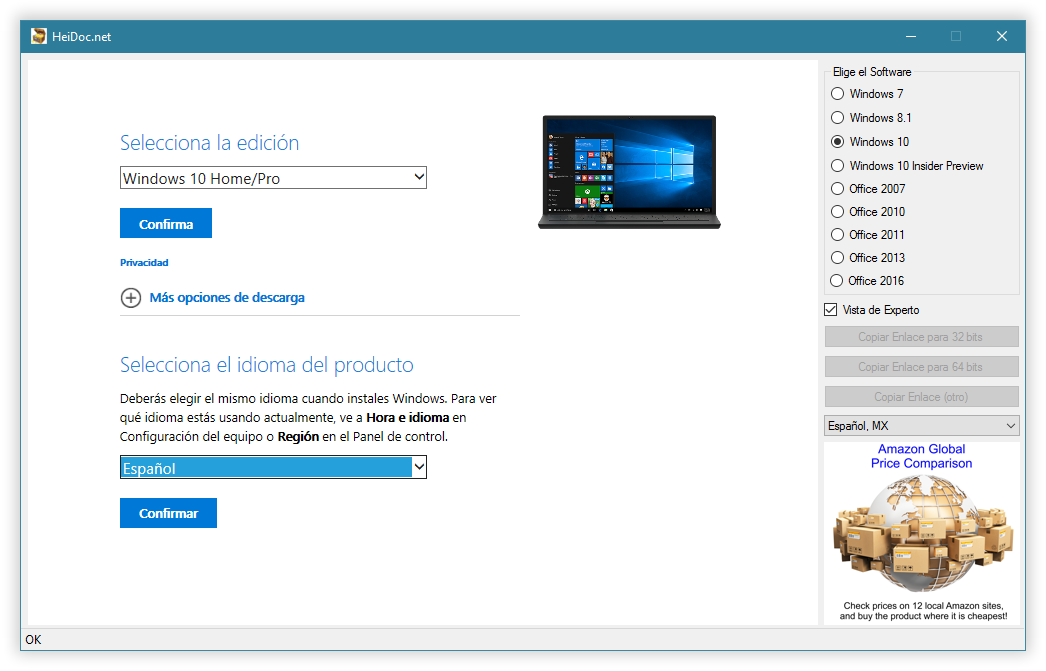Click Copiar Enlace para 64 bits button

pyautogui.click(x=921, y=367)
